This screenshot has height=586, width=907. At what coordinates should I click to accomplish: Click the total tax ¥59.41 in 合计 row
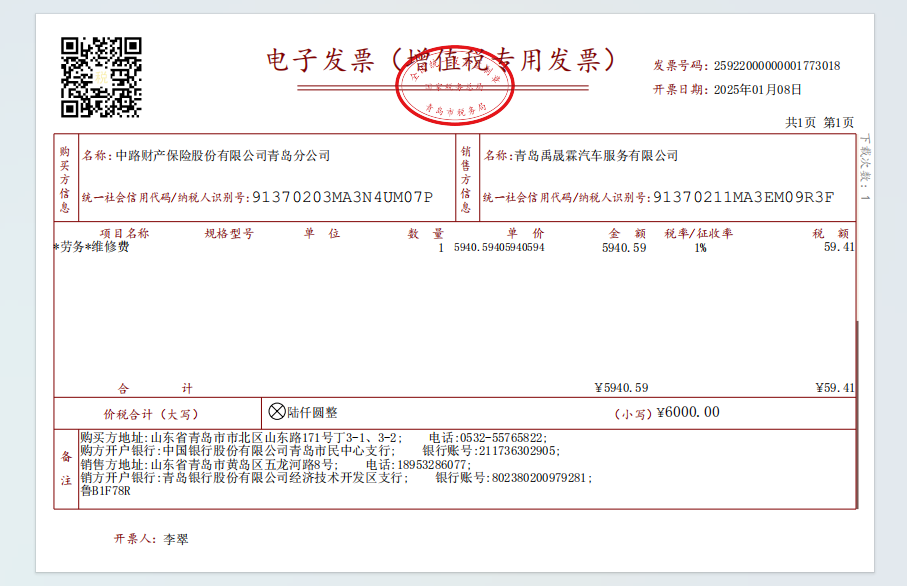click(x=834, y=388)
